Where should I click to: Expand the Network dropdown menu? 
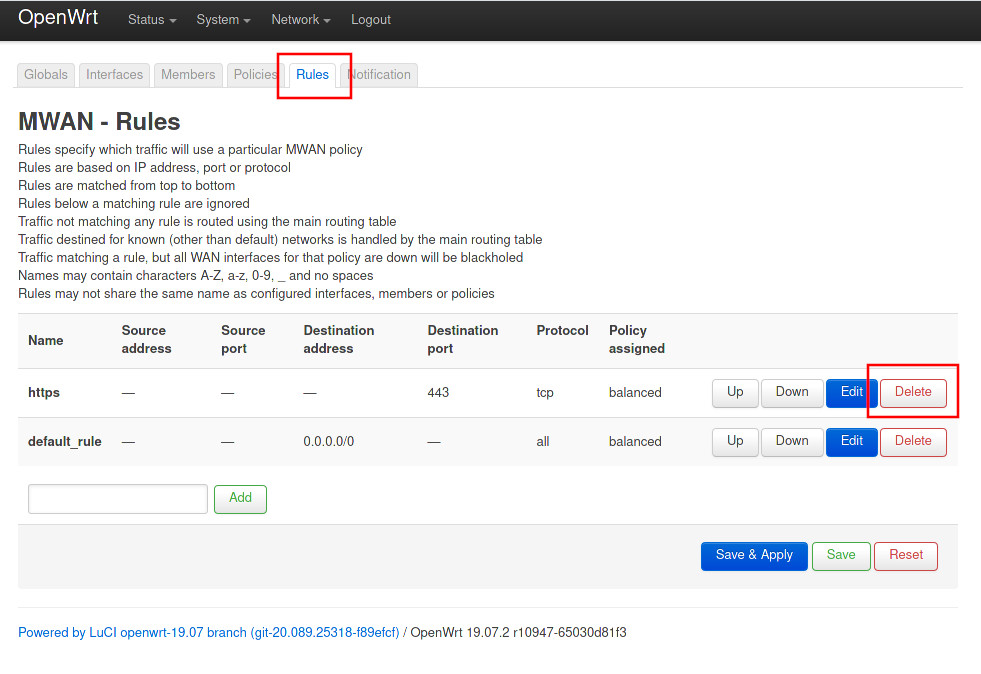tap(300, 20)
